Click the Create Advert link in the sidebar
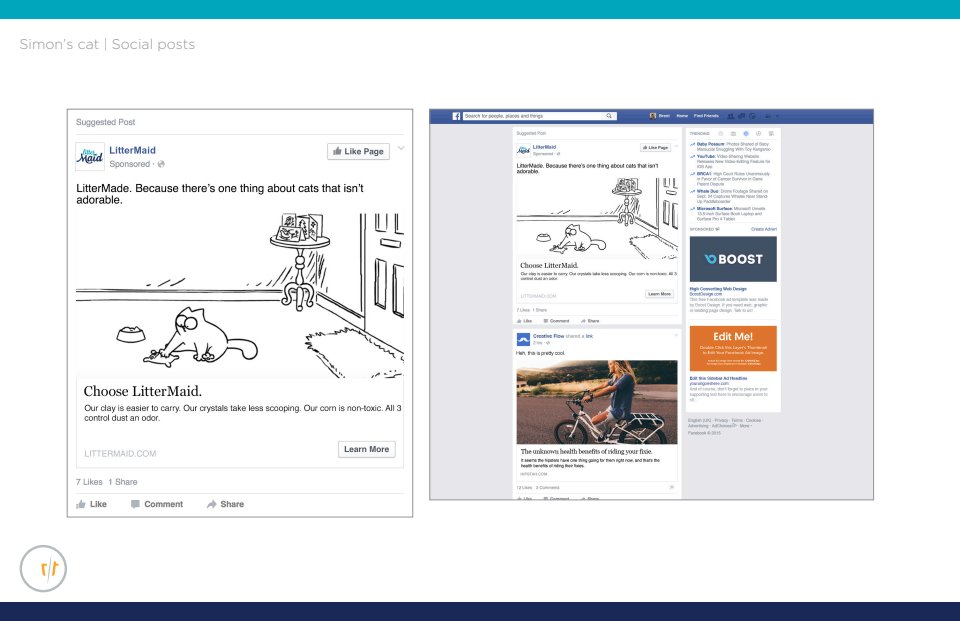The width and height of the screenshot is (960, 621). tap(764, 229)
